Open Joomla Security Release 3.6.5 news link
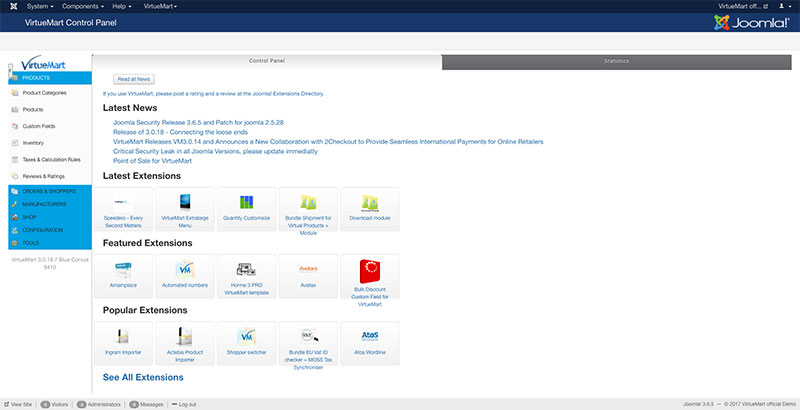800x410 pixels. pos(198,122)
